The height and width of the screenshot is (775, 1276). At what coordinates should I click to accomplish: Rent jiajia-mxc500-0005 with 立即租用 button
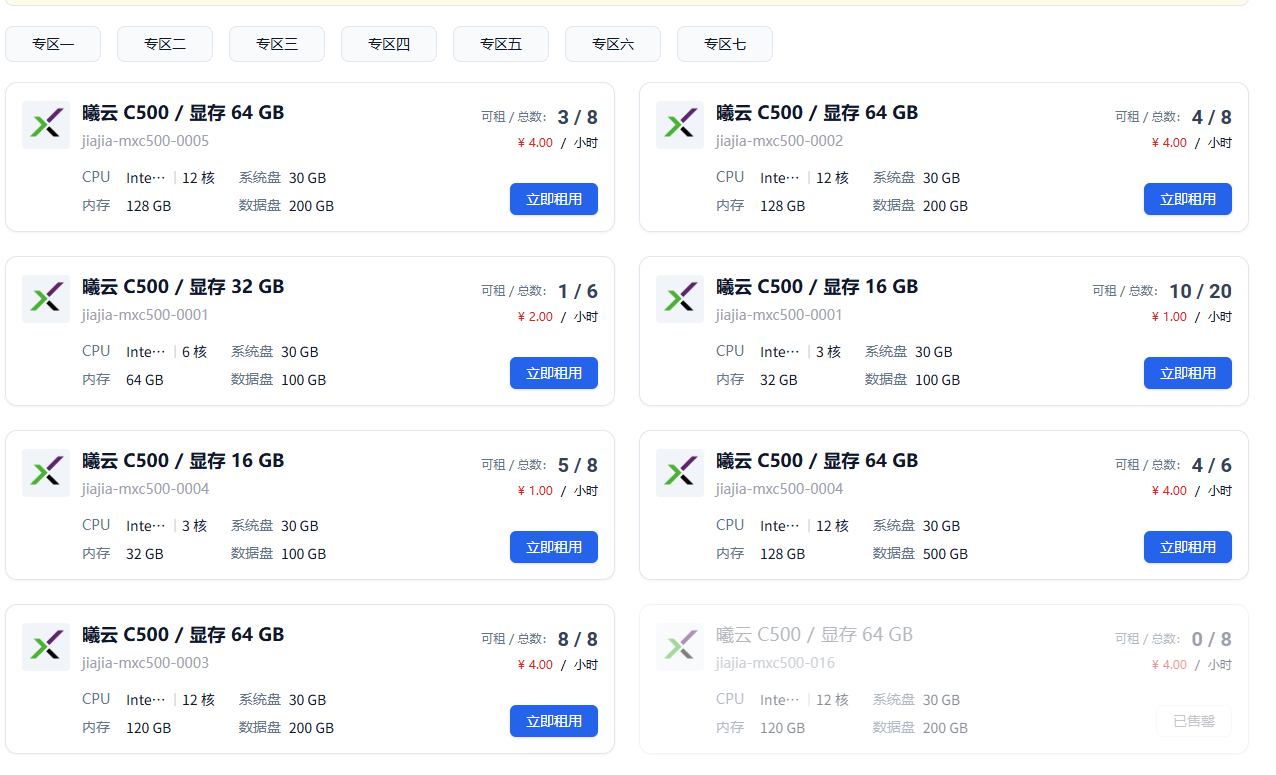click(x=554, y=199)
